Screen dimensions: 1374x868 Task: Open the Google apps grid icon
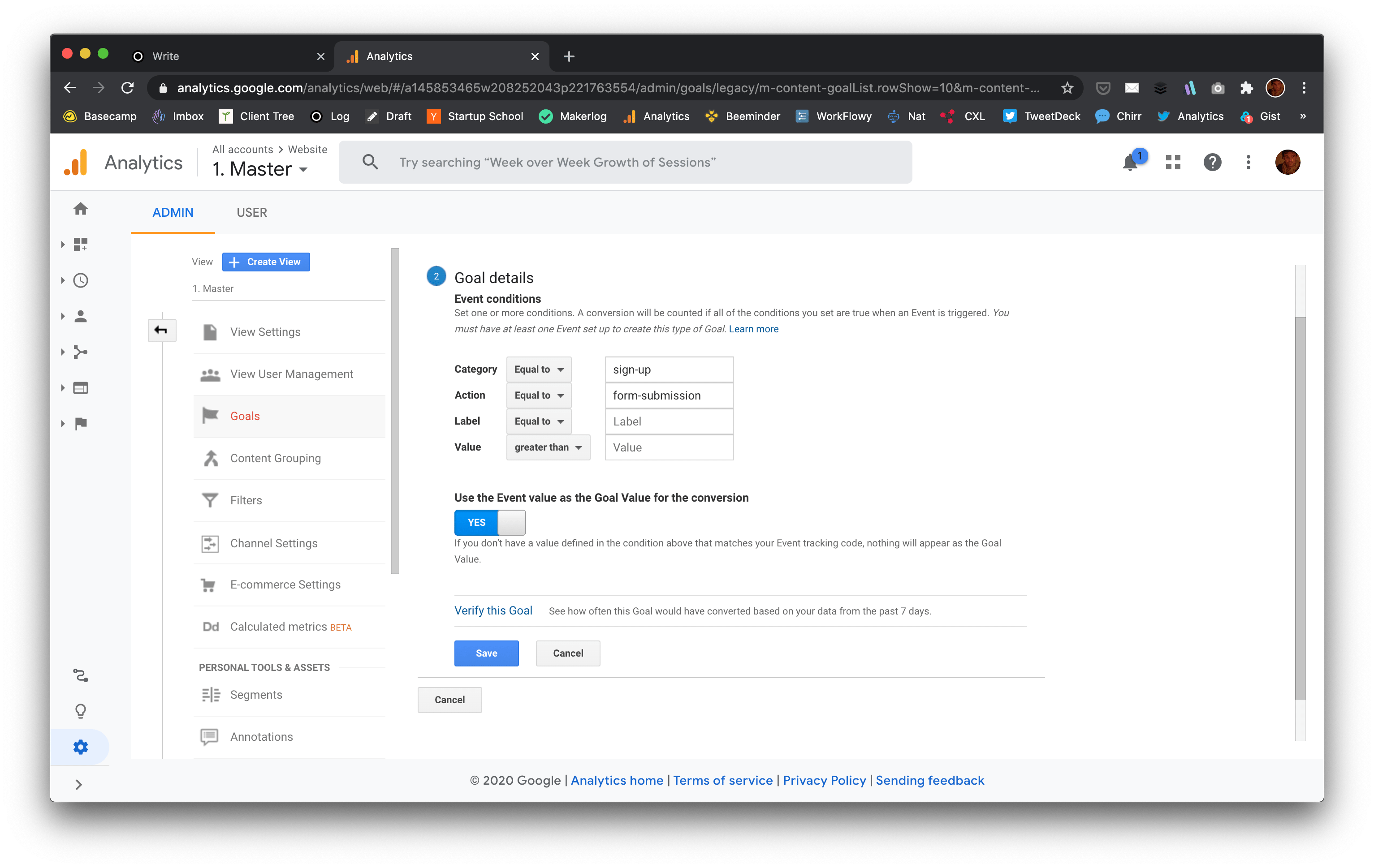(x=1173, y=163)
